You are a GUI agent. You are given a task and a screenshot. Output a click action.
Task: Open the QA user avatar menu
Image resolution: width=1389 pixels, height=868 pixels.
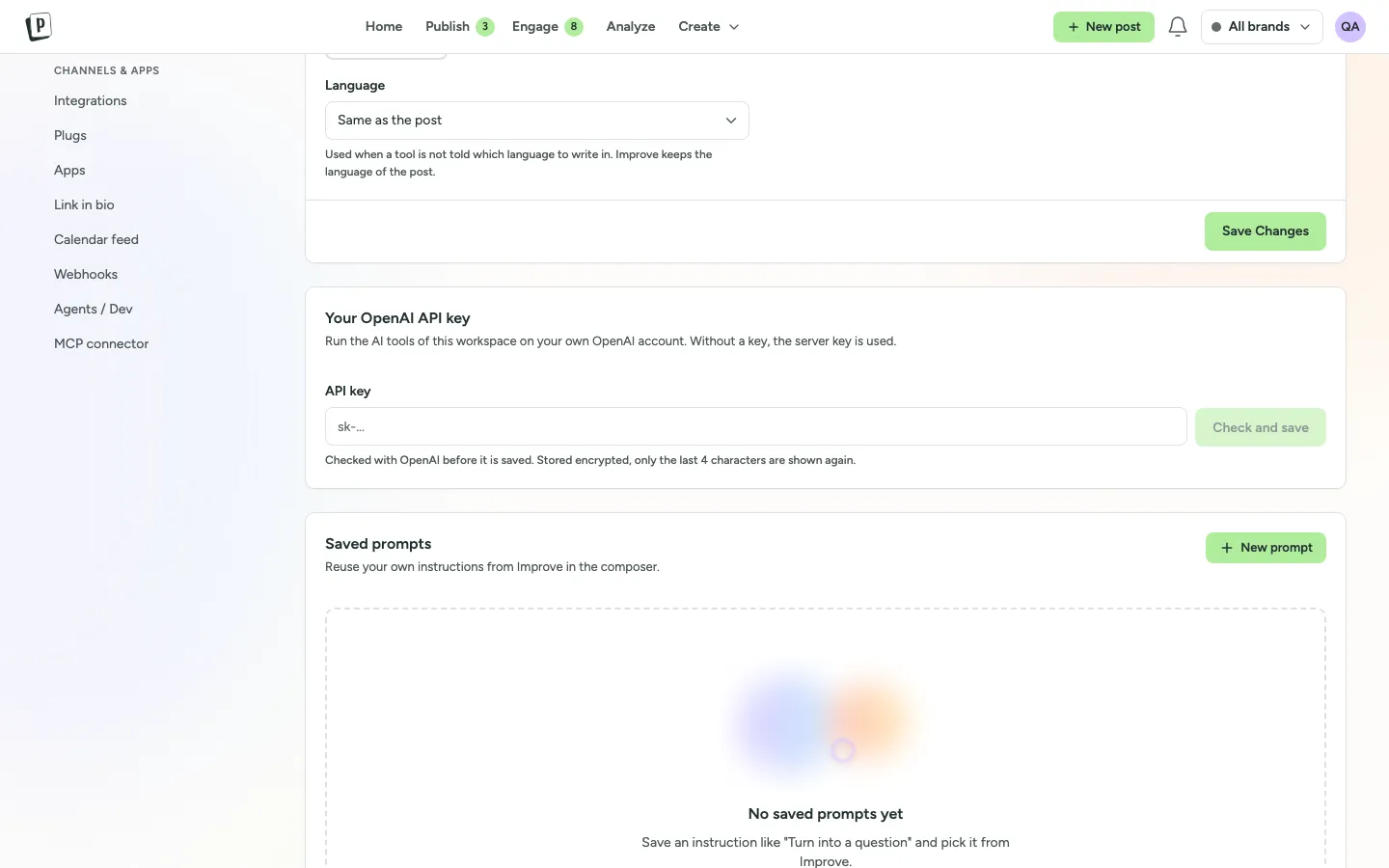(1349, 27)
